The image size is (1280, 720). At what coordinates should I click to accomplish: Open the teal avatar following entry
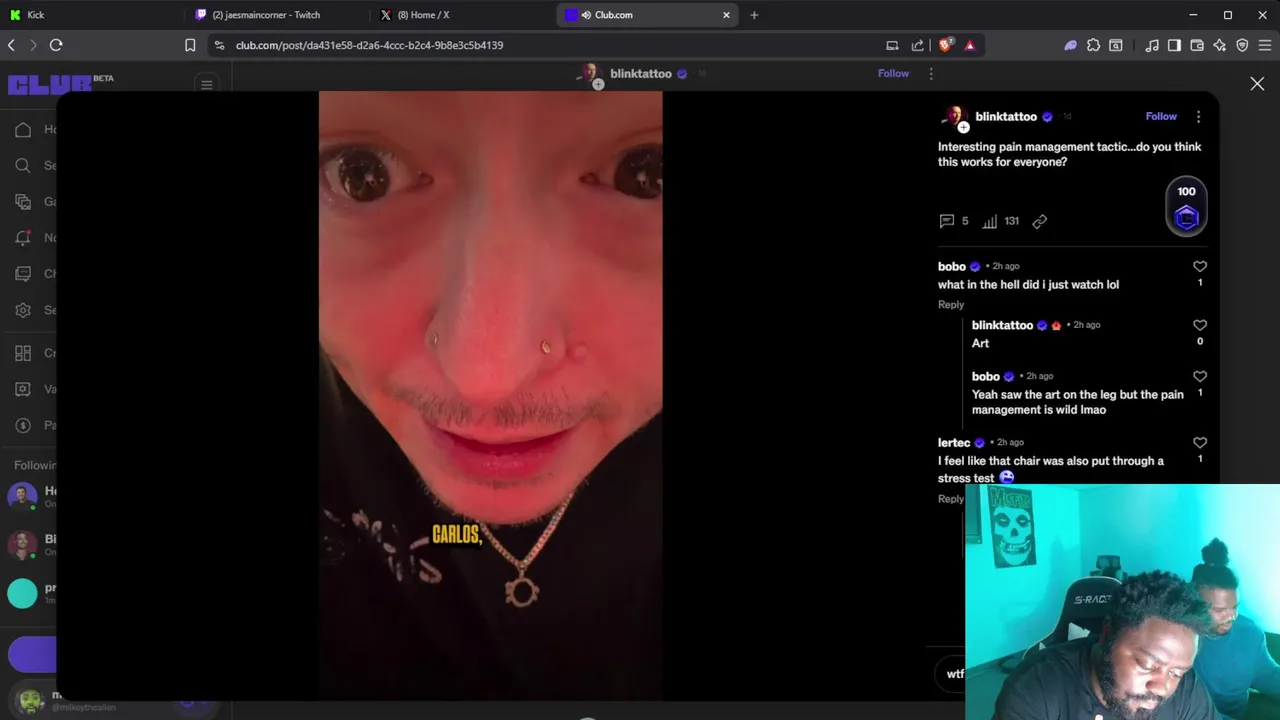(22, 593)
